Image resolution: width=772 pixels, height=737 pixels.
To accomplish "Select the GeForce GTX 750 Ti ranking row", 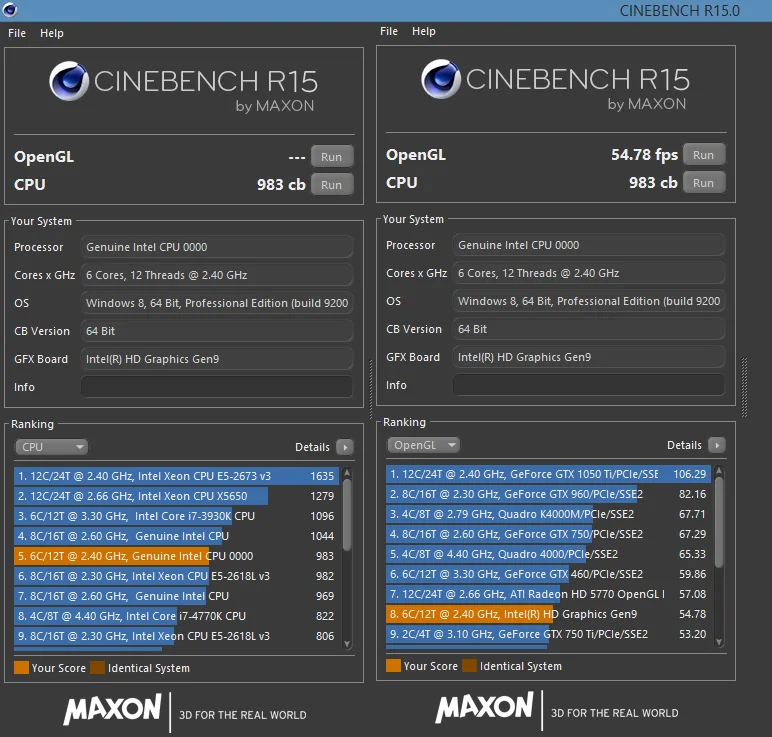I will [x=548, y=634].
